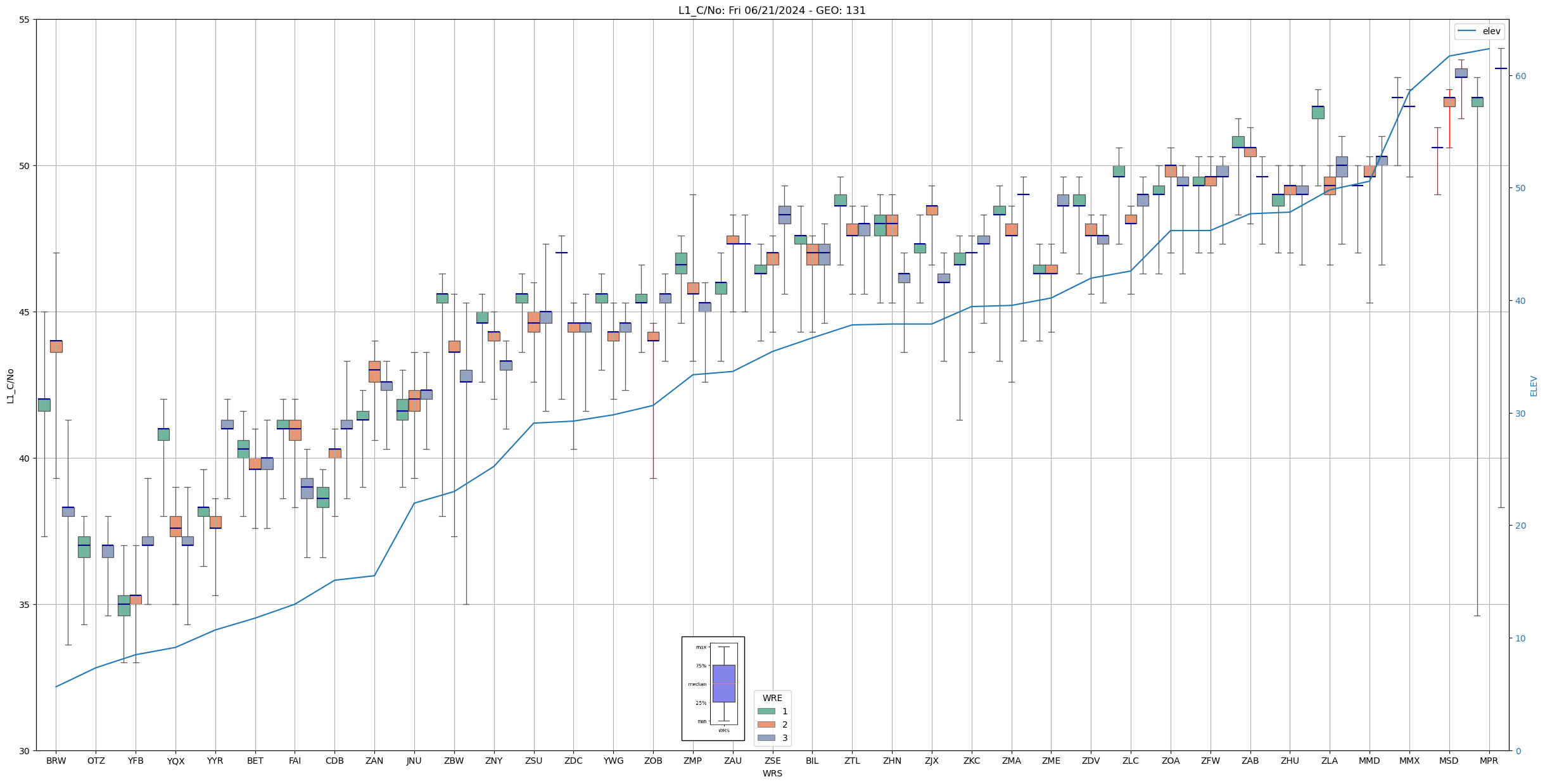This screenshot has width=1545, height=784.
Task: Click the 'MMD' station tick label
Action: click(1370, 761)
